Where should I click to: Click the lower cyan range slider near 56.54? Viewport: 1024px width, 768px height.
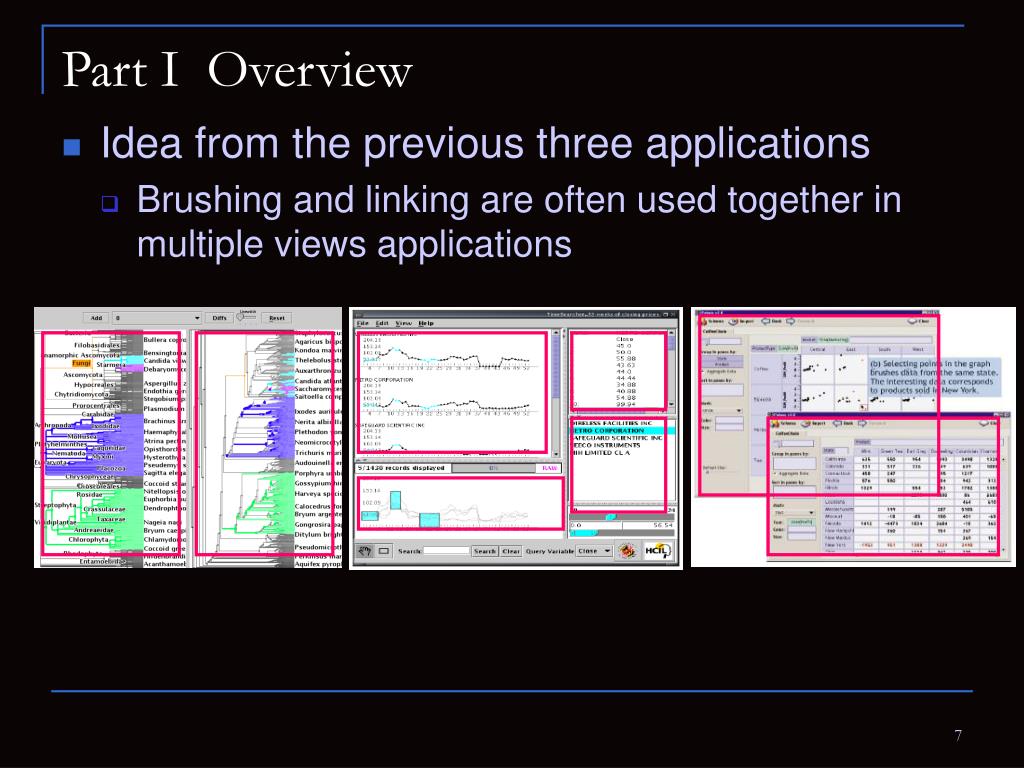(584, 533)
